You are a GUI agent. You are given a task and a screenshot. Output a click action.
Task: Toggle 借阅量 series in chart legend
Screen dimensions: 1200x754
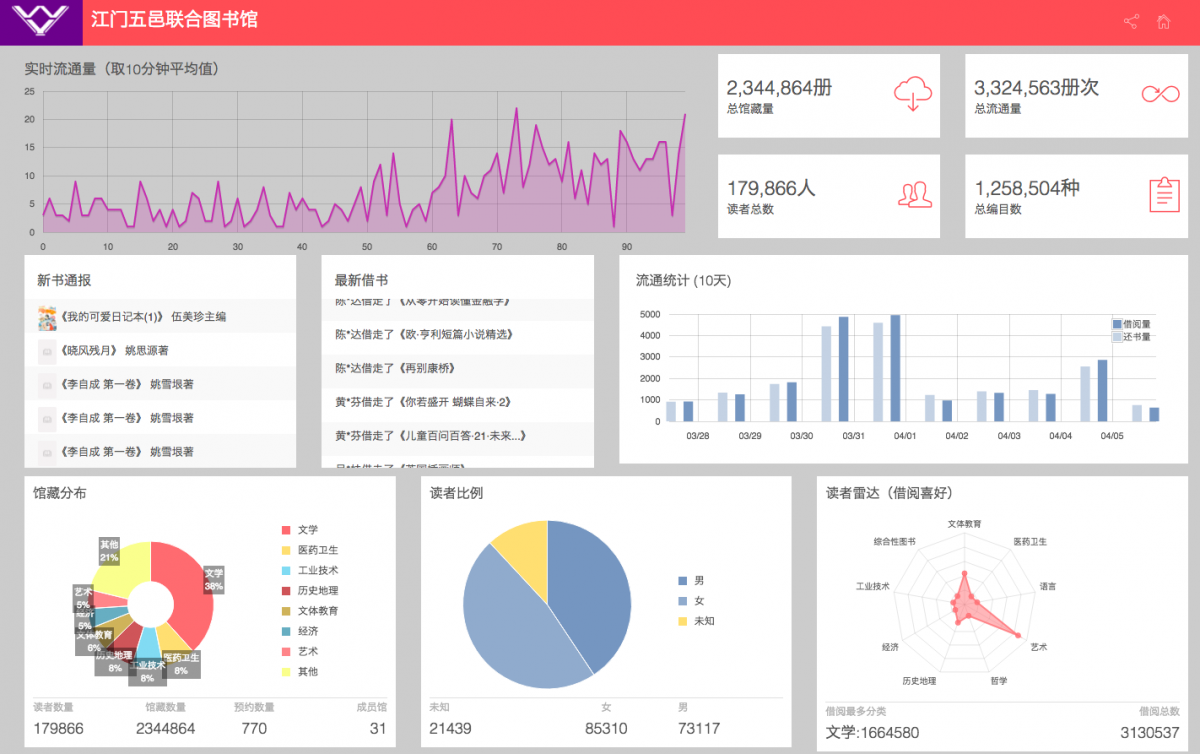(x=1131, y=325)
